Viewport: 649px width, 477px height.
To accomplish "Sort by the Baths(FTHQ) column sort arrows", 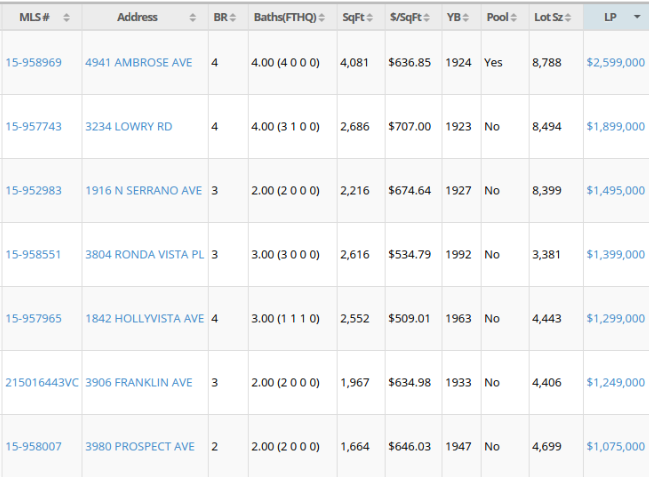I will tap(322, 17).
